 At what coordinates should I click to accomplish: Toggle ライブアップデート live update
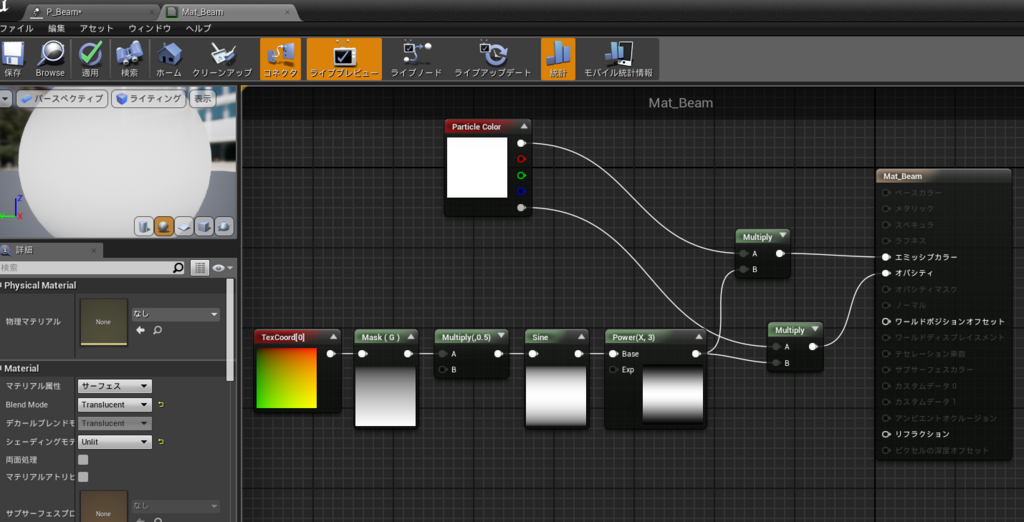[493, 59]
